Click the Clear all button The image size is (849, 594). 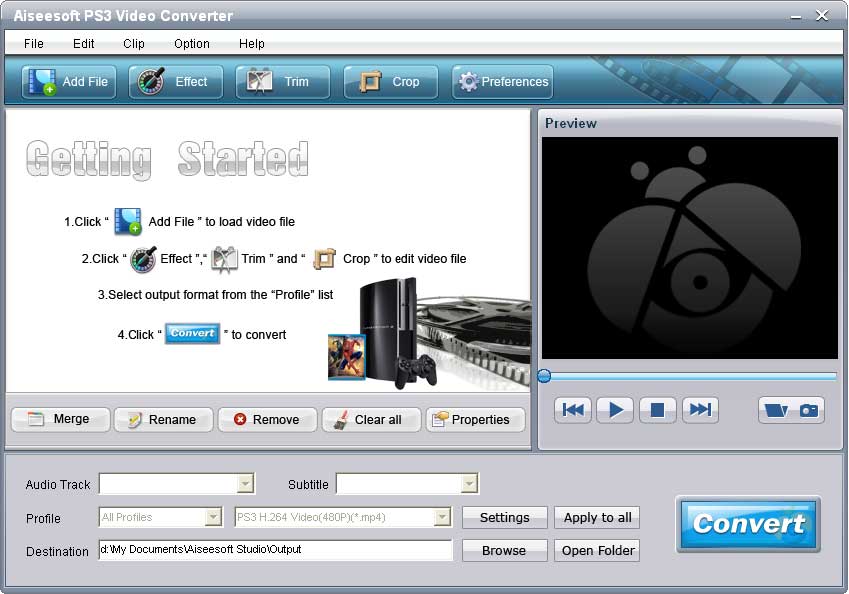click(x=371, y=420)
